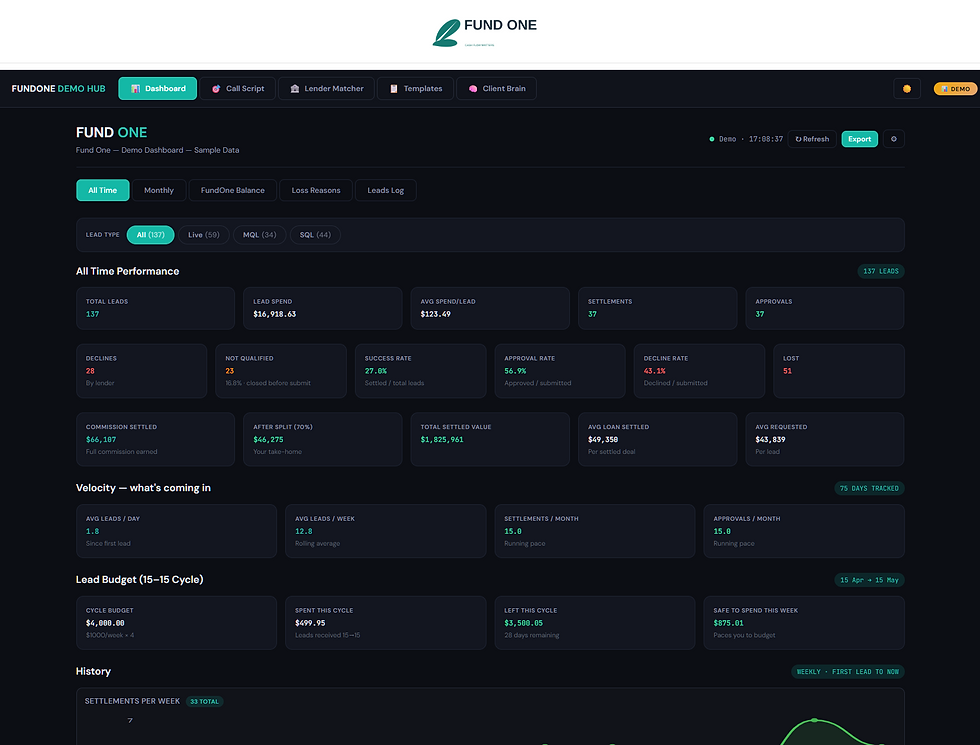Click the After Split value $46,275
980x745 pixels.
tap(268, 440)
